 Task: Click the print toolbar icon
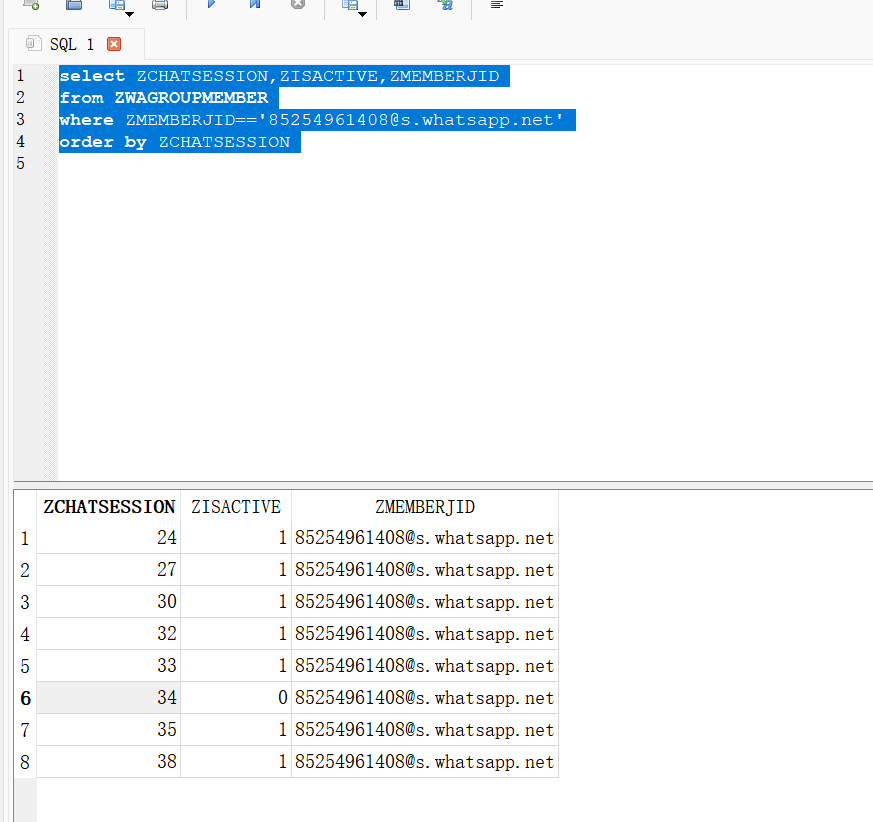(x=160, y=4)
